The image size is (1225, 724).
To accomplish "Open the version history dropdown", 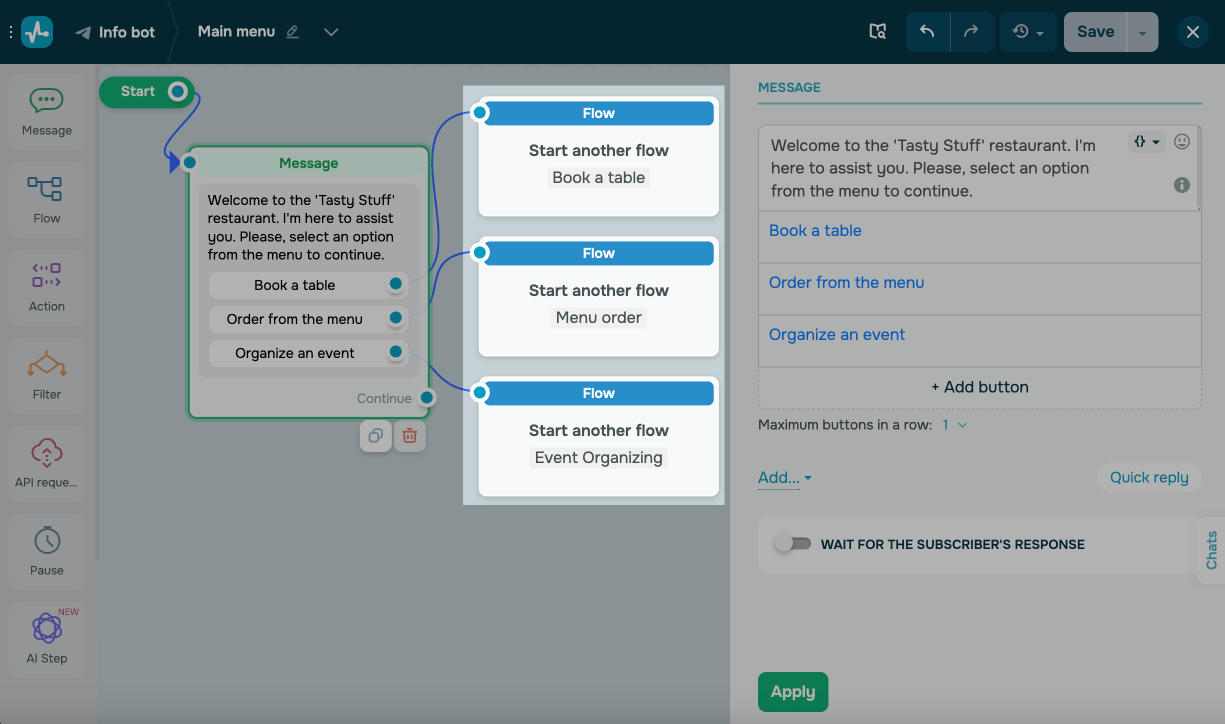I will 1027,32.
